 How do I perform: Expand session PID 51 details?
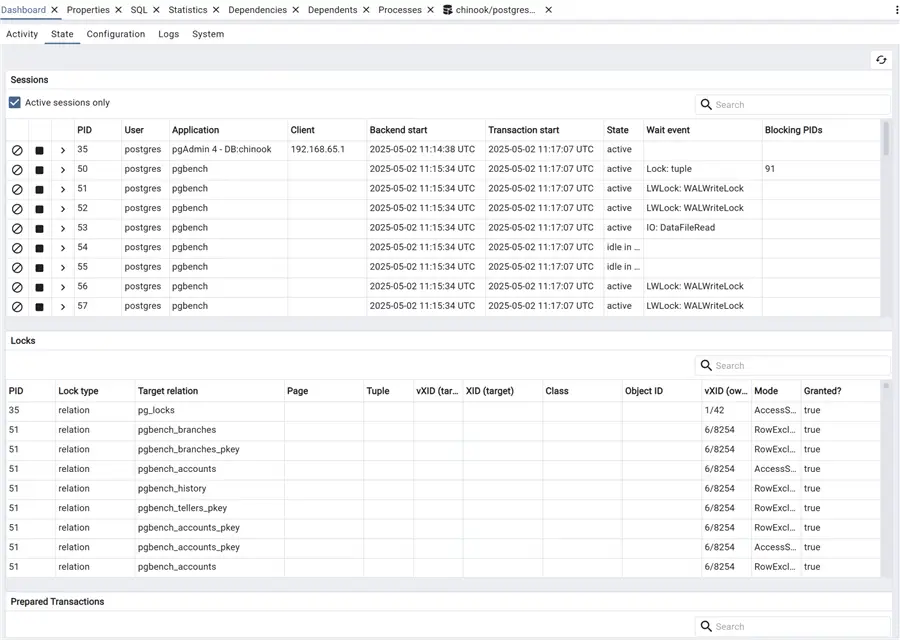[62, 188]
